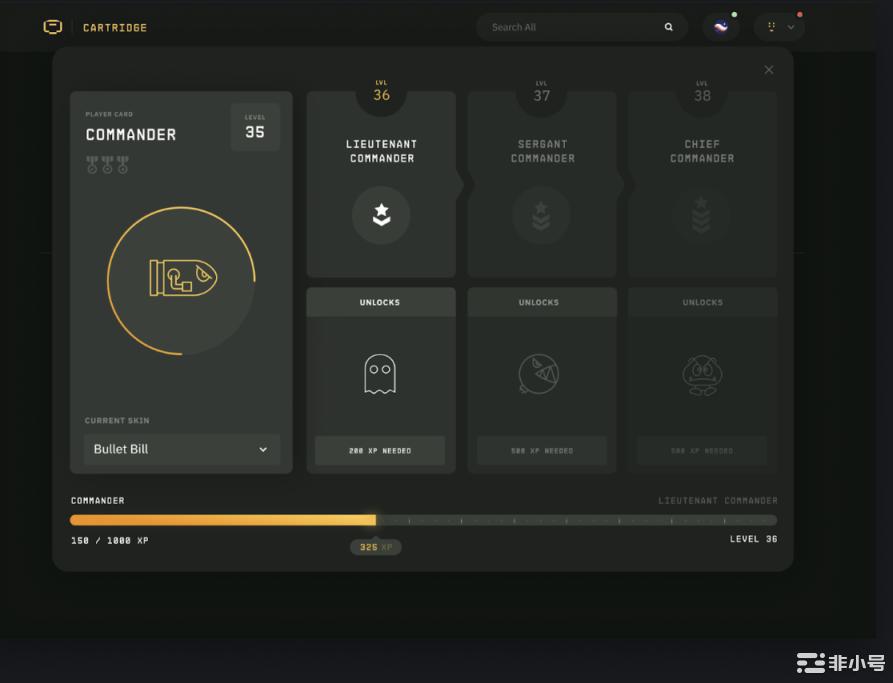Open the level 36 tab
The height and width of the screenshot is (683, 893).
381,93
